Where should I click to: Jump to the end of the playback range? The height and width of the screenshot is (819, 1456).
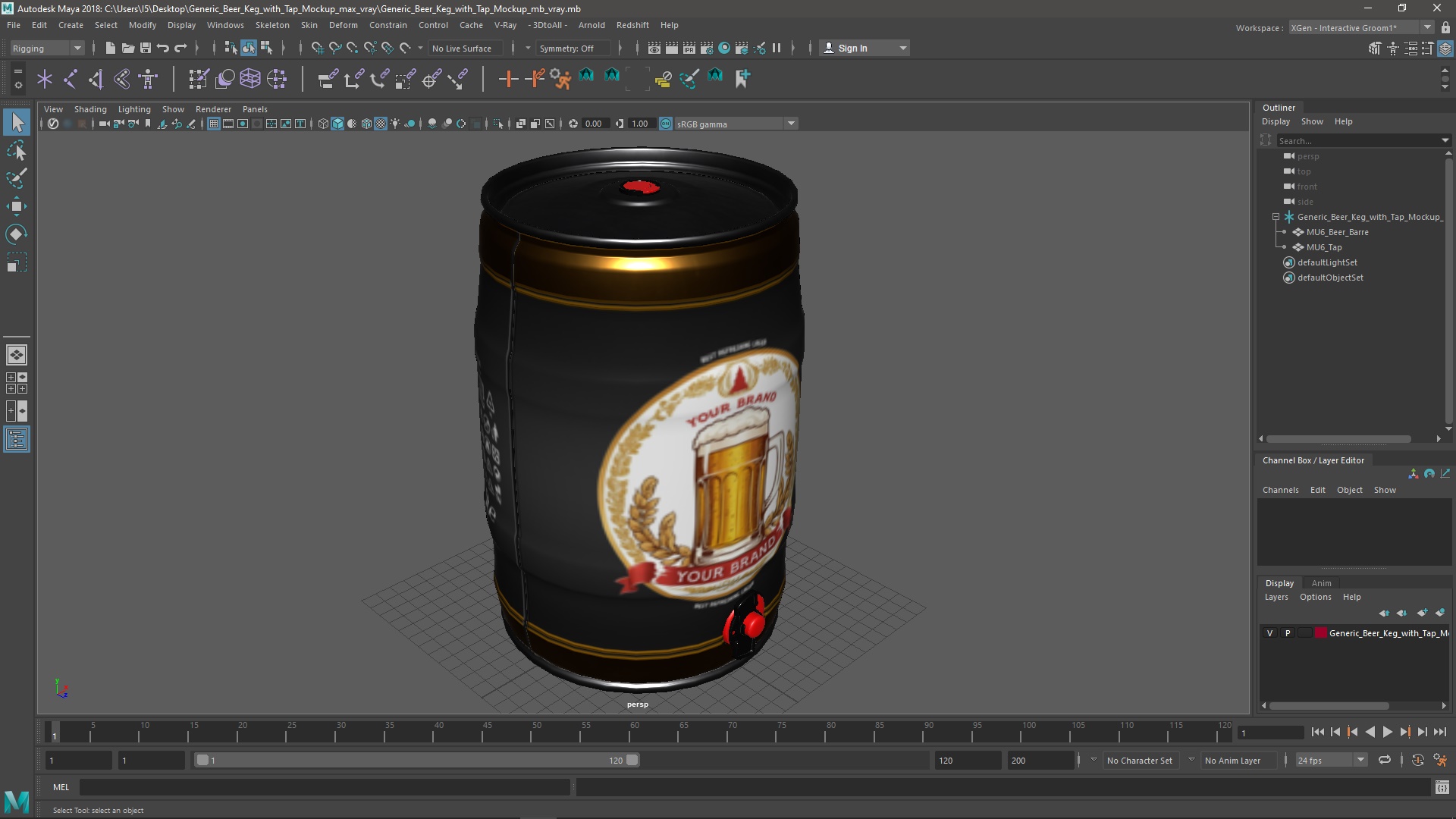1439,732
